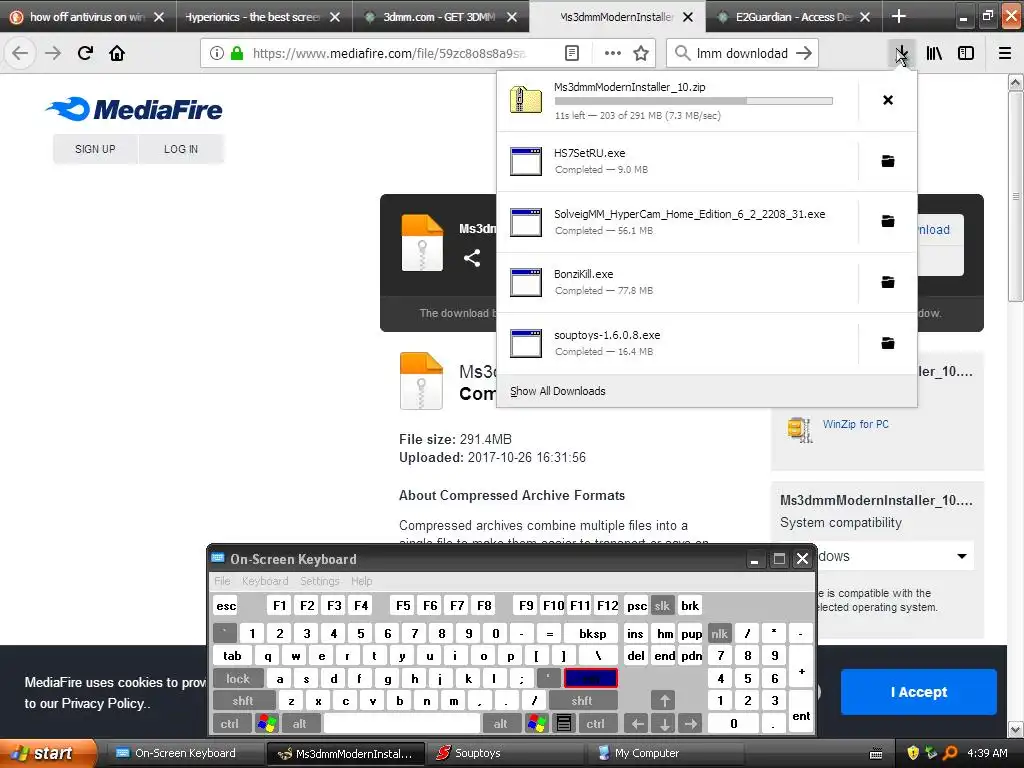Reload the current page
This screenshot has height=768, width=1024.
[85, 54]
